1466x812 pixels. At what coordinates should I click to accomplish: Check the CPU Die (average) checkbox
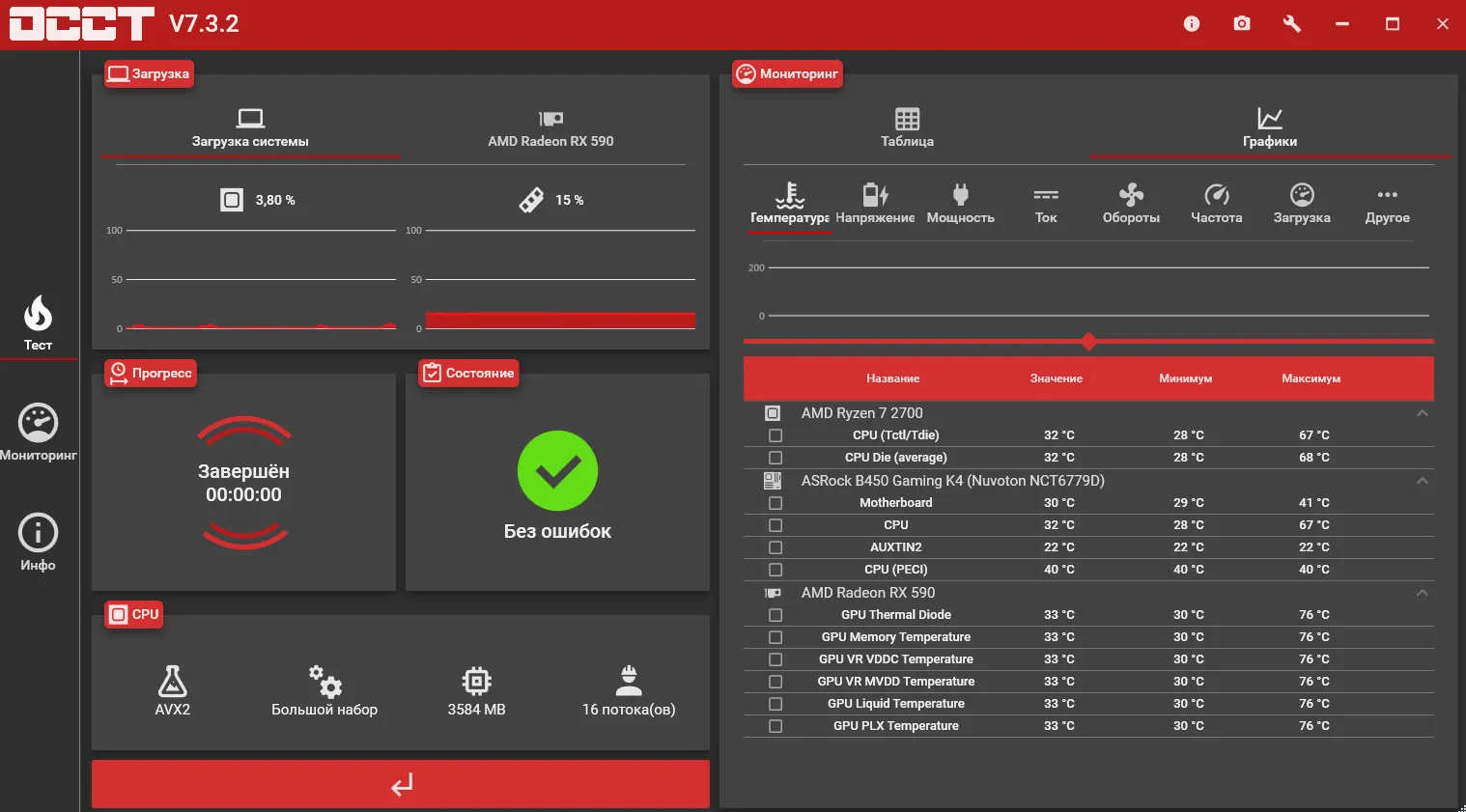775,458
